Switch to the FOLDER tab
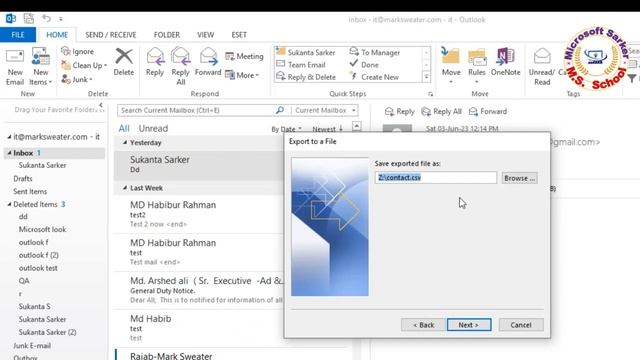 tap(167, 35)
